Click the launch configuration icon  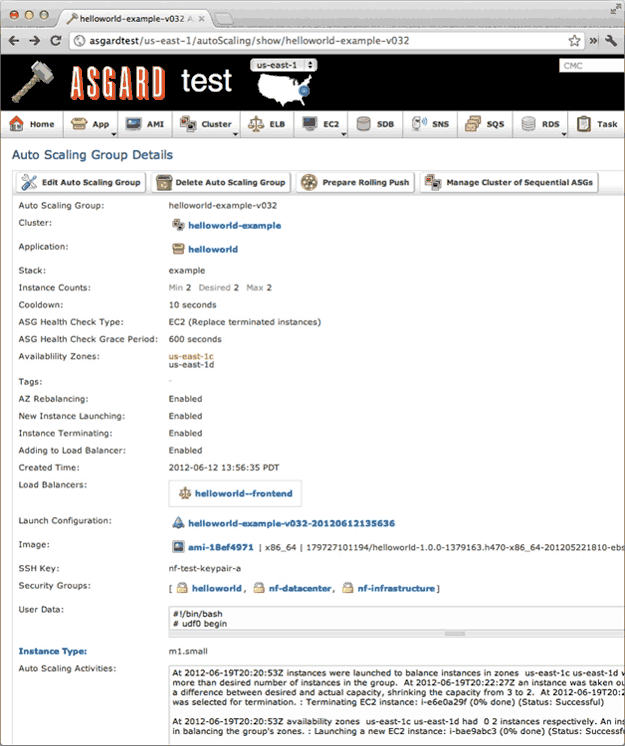coord(178,523)
